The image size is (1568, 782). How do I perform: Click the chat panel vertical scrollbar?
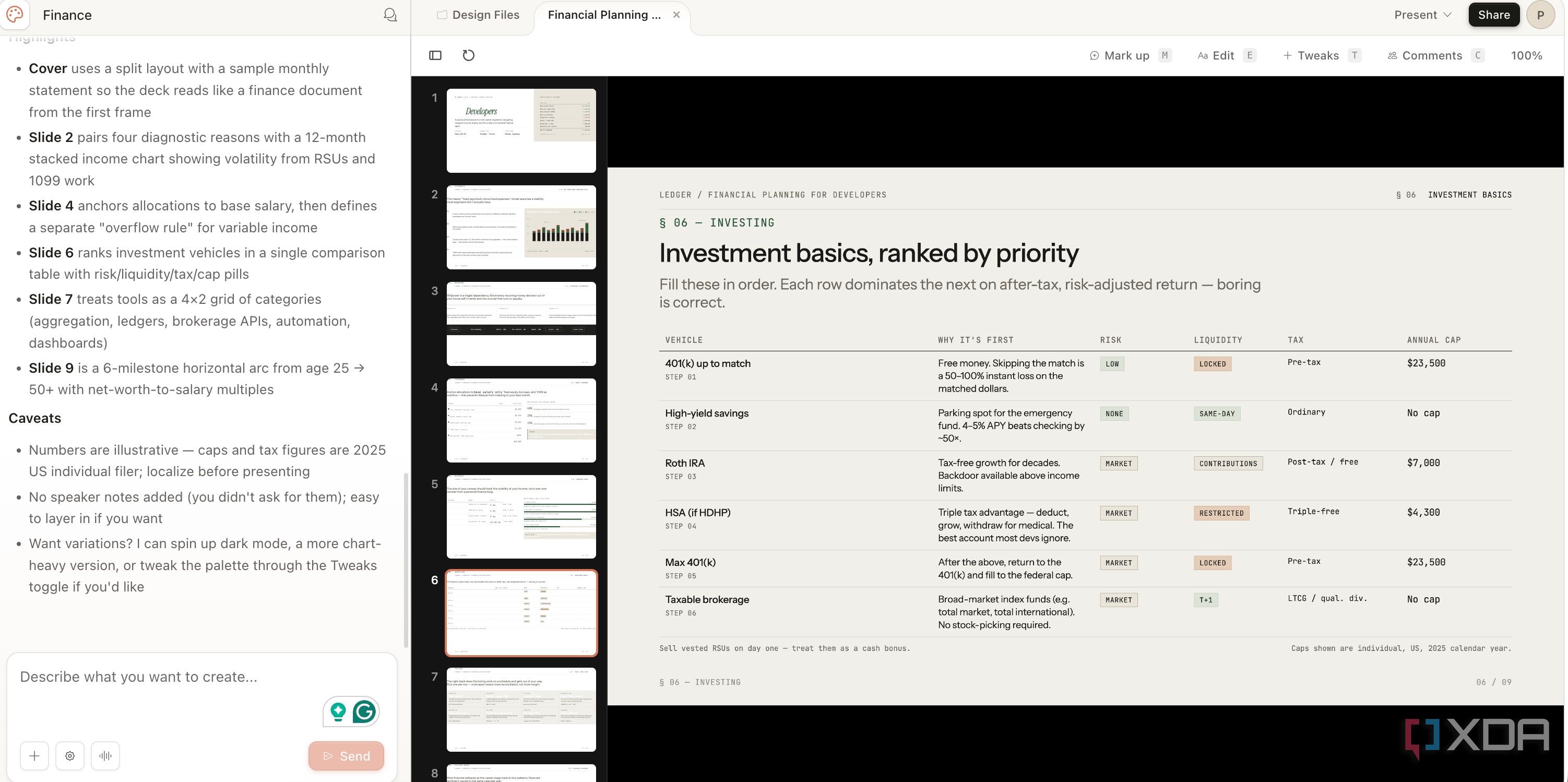[406, 560]
